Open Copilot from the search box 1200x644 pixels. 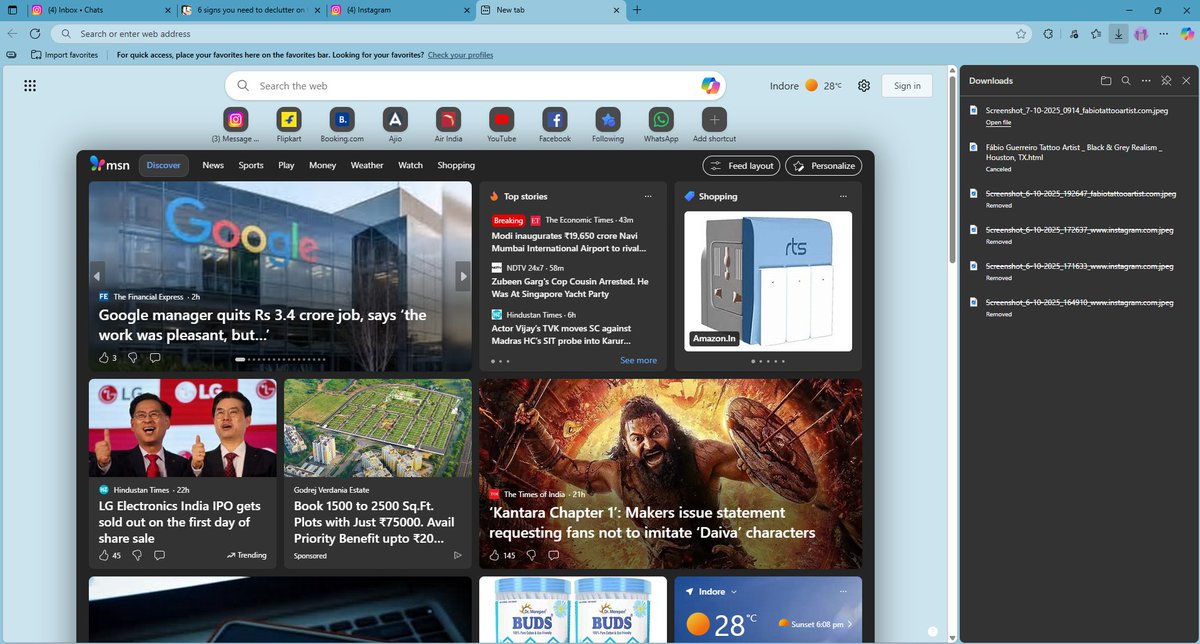(x=710, y=86)
